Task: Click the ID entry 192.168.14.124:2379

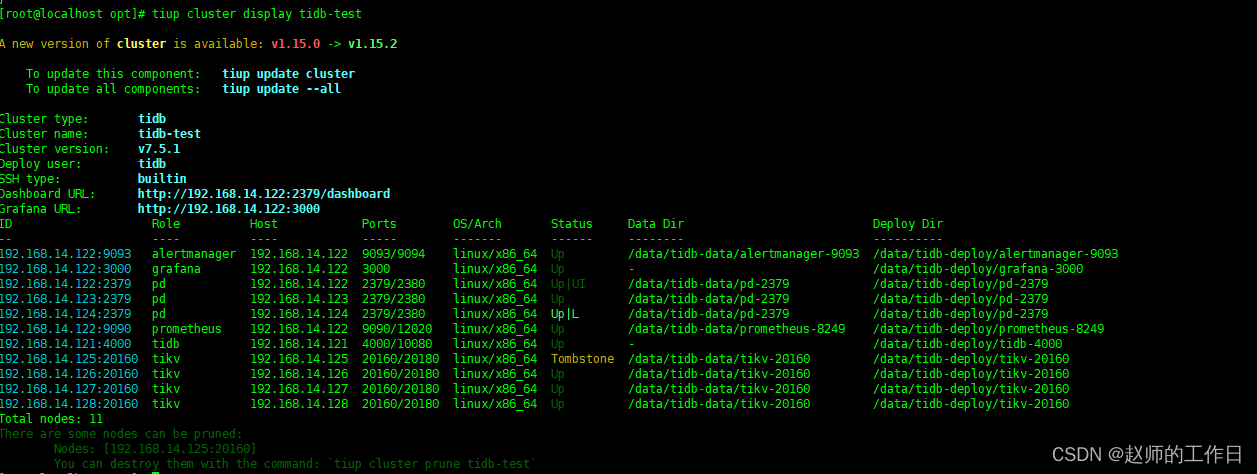Action: coord(66,314)
